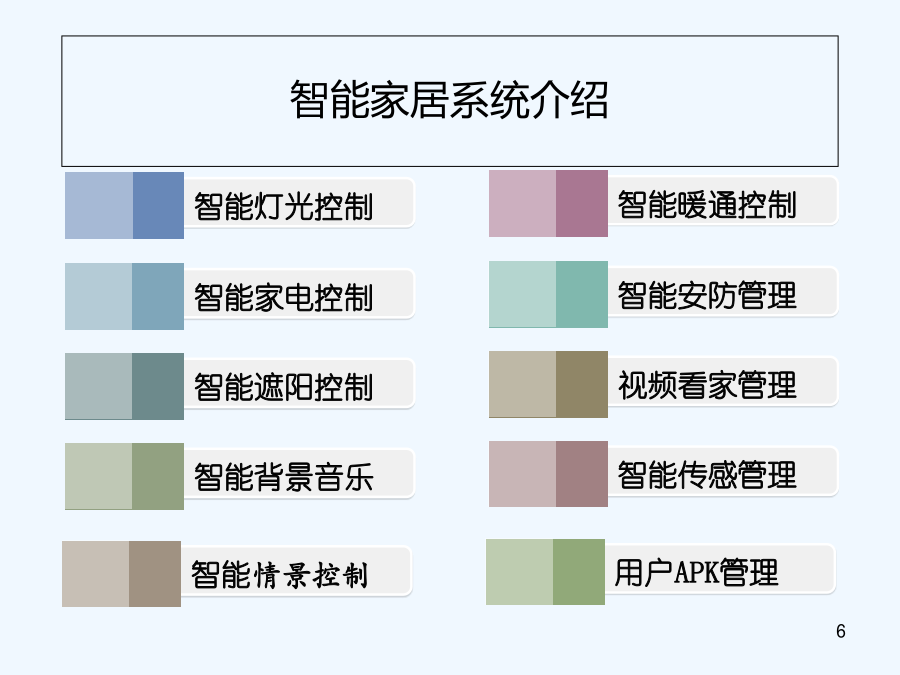Click the olive-brown swatch beside 视频看家管理

coord(548,385)
